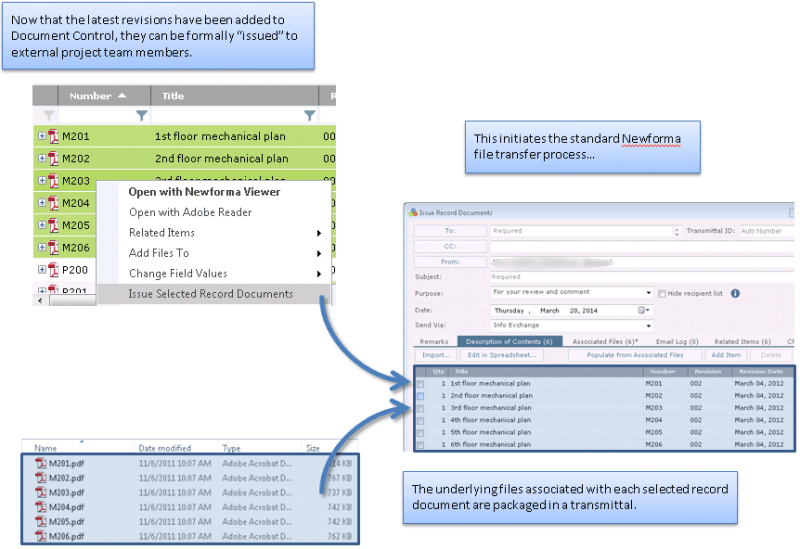The height and width of the screenshot is (549, 800).
Task: Open the Change Field Values submenu
Action: (x=214, y=273)
